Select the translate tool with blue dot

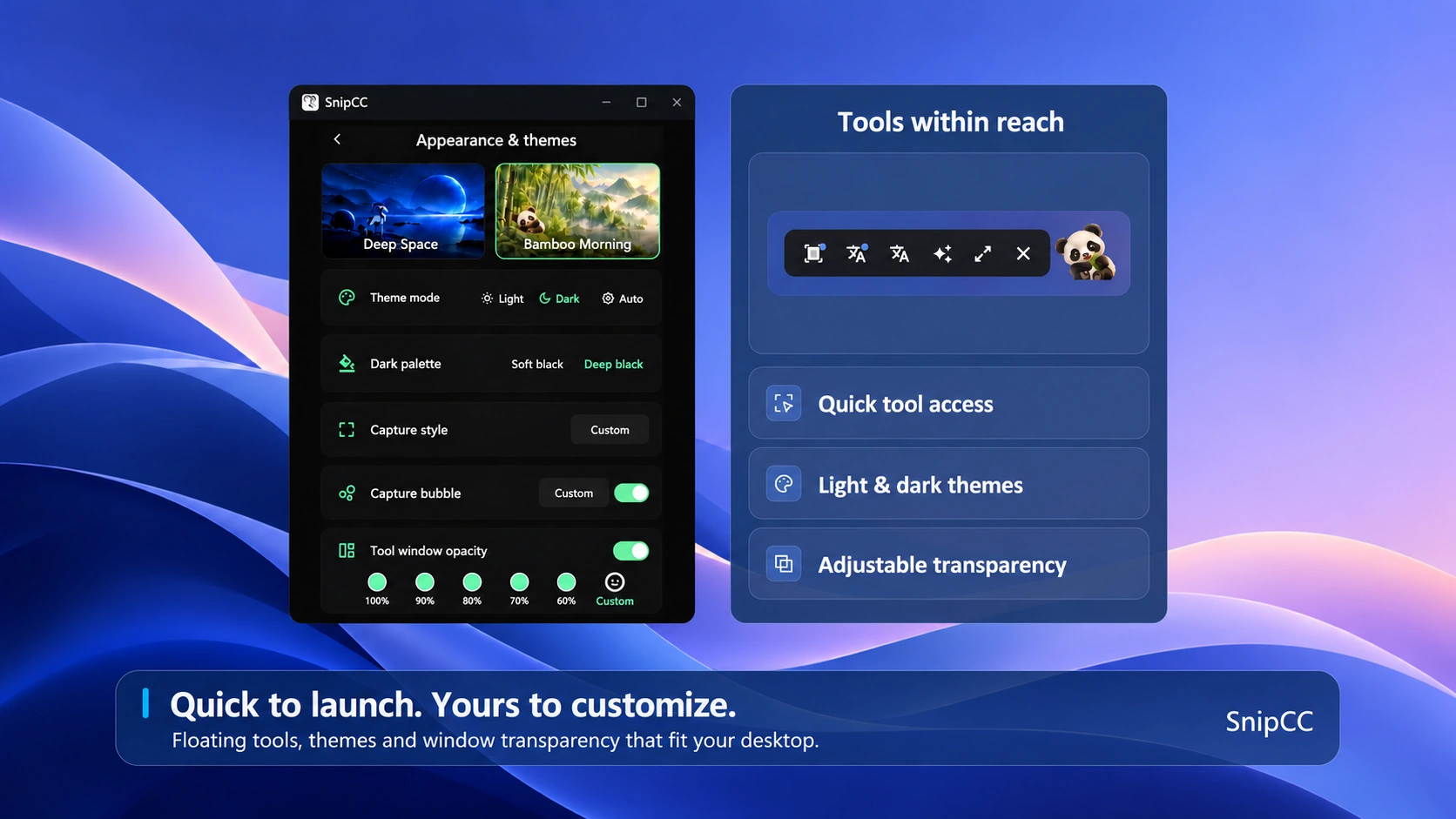[857, 253]
